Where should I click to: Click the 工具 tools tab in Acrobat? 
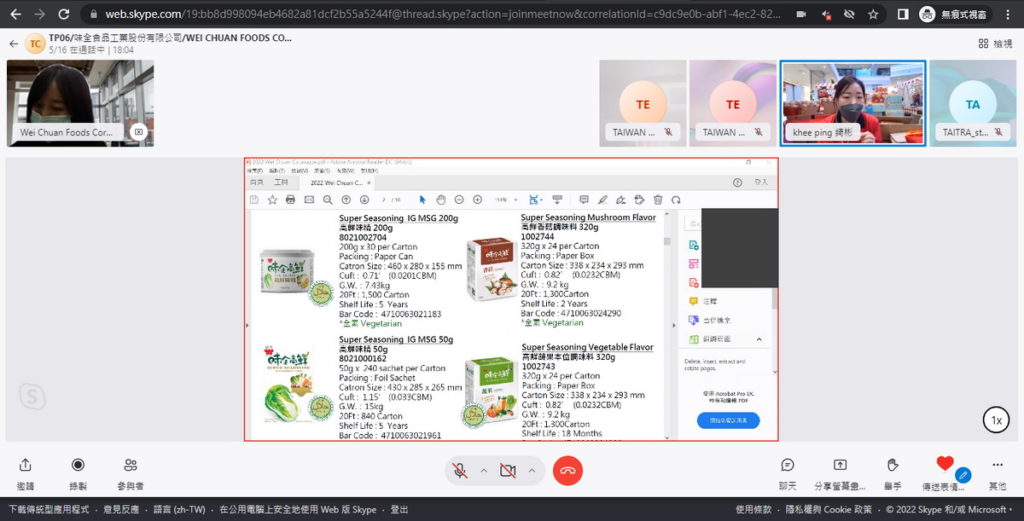[x=281, y=183]
